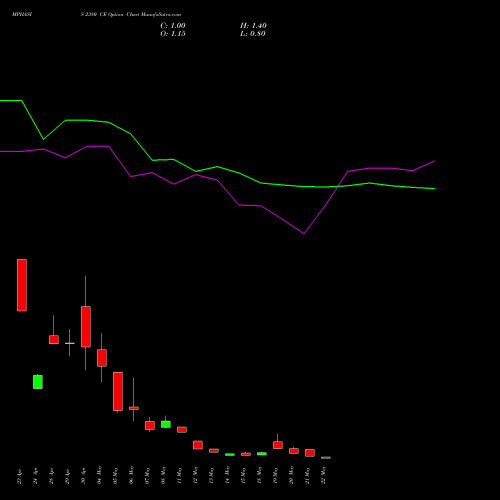Click the MPHASI symbol text in the header
500x500 pixels.
pos(22,15)
